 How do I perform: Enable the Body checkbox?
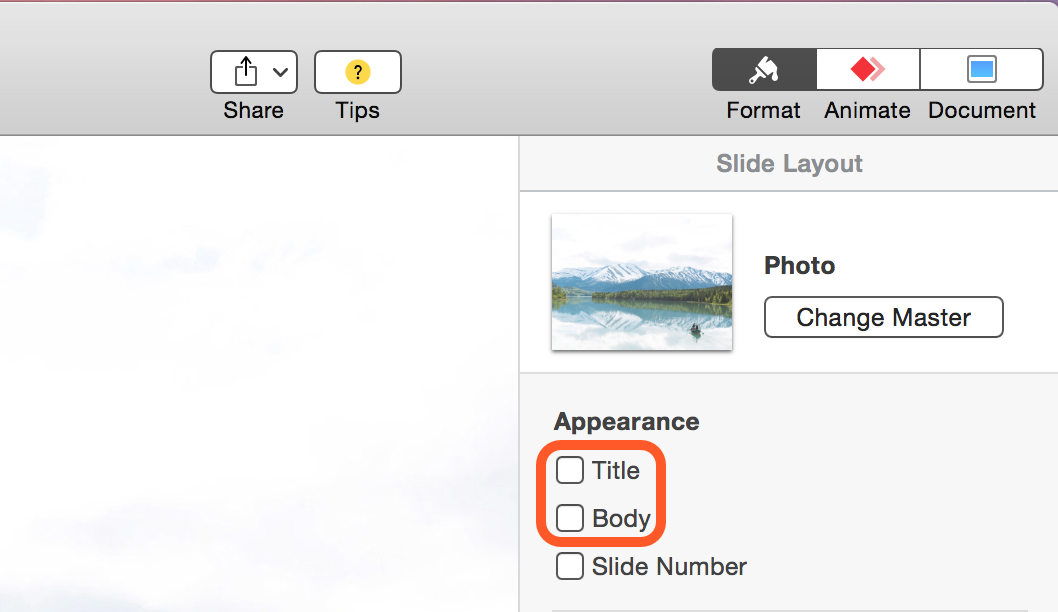pyautogui.click(x=570, y=518)
